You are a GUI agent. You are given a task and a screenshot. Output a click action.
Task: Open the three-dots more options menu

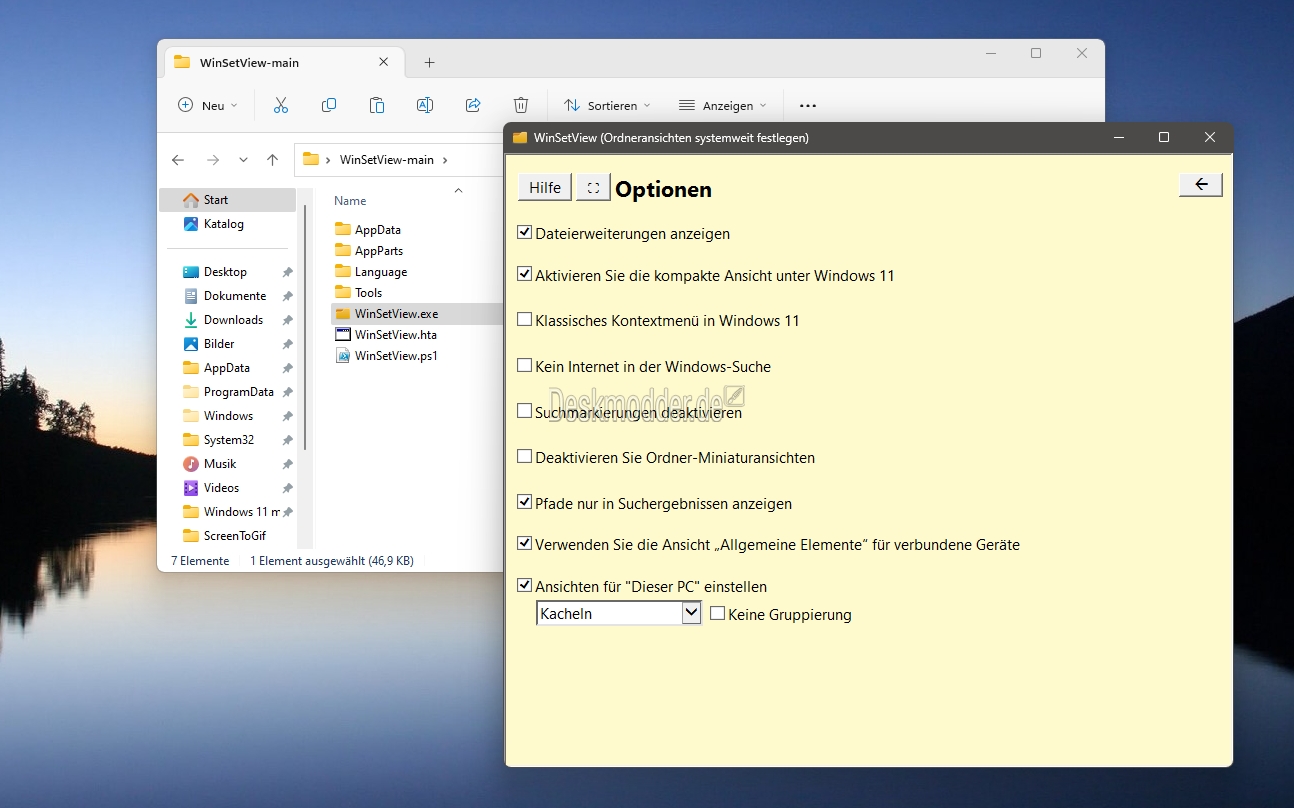[x=808, y=105]
